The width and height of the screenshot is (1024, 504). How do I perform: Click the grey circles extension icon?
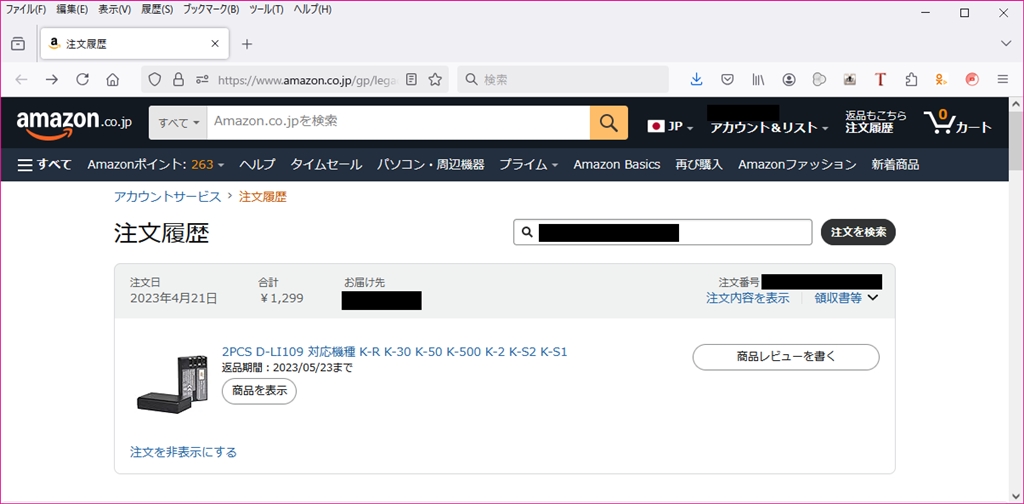click(819, 80)
